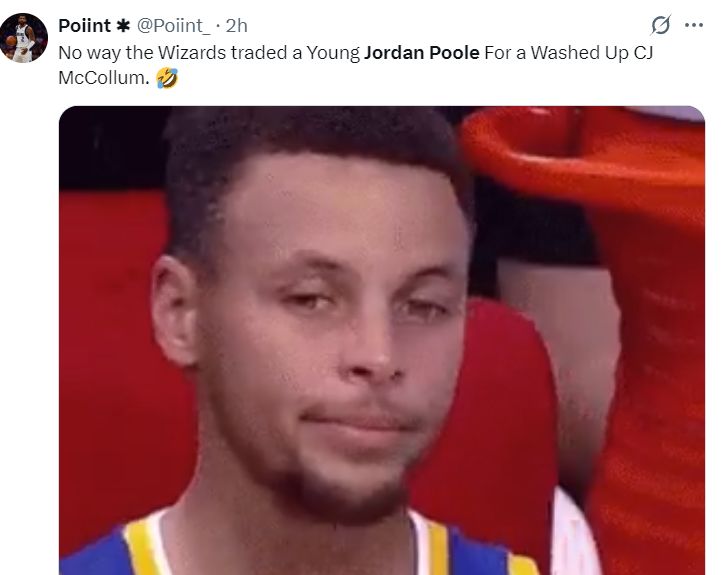Open the three-dot more options menu
The width and height of the screenshot is (723, 575).
[694, 25]
